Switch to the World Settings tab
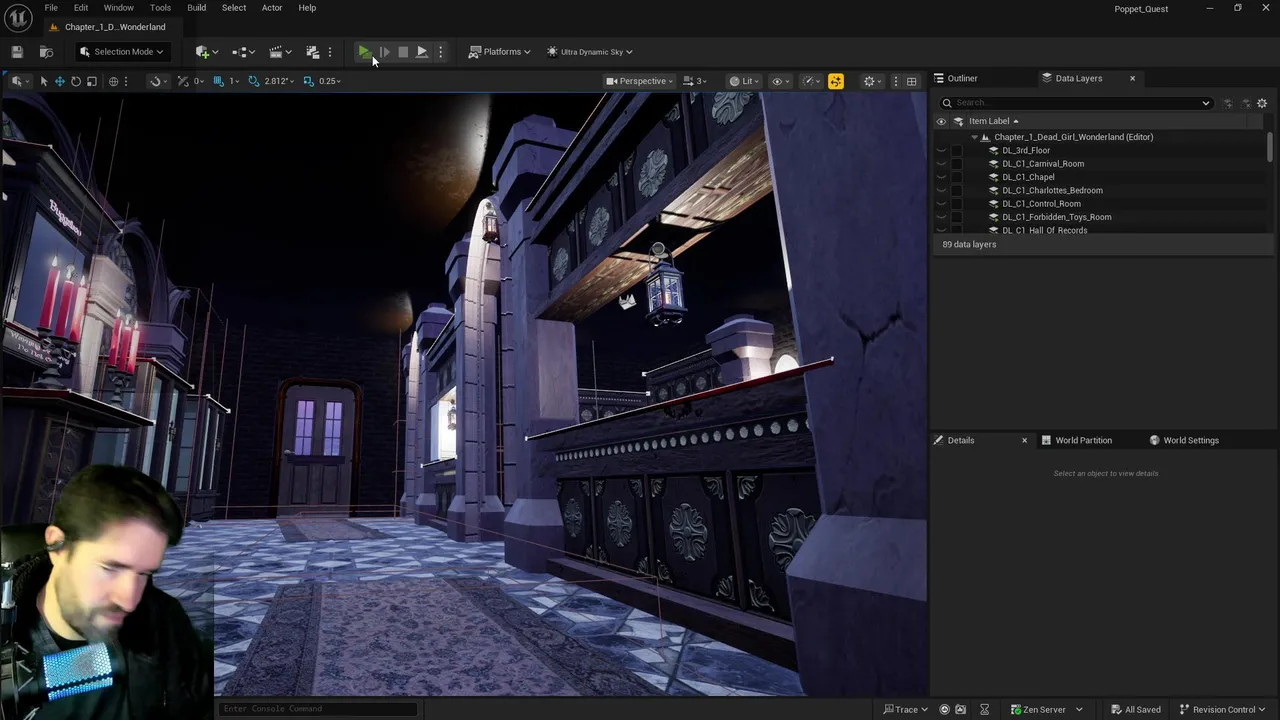Screen dimensions: 1280x720 coord(1184,440)
